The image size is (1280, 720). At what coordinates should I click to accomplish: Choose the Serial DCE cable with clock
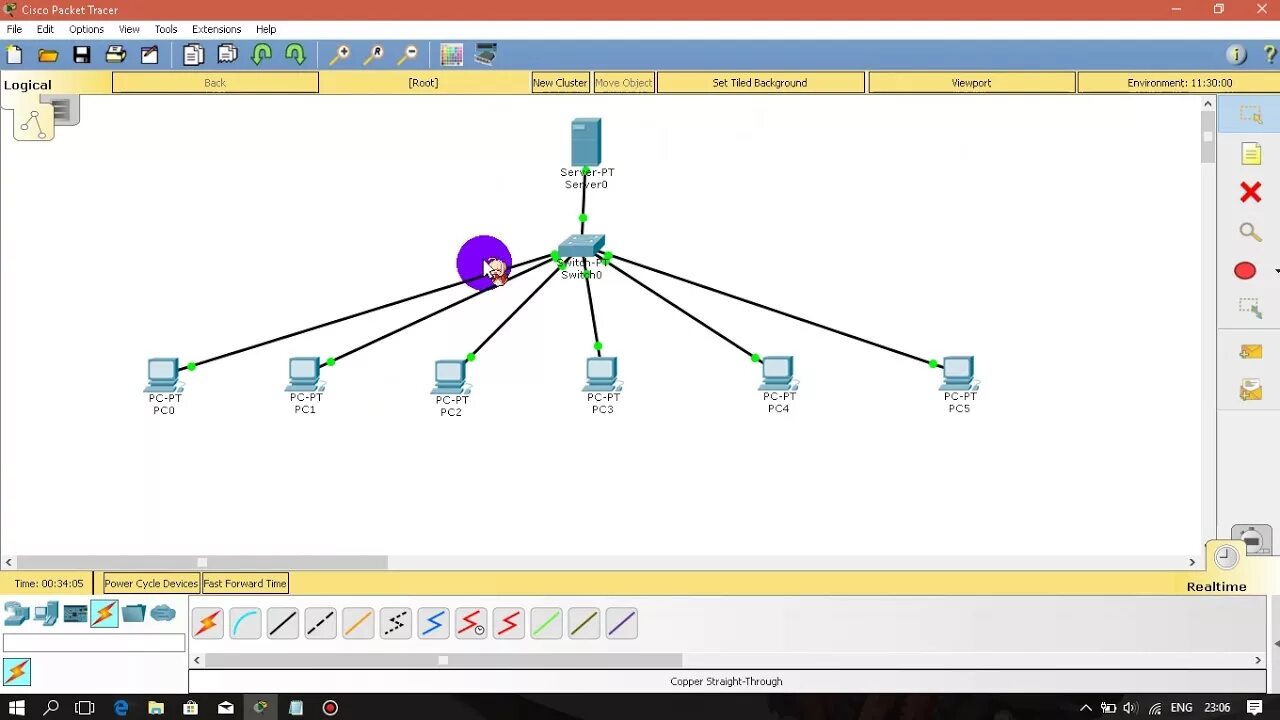(x=471, y=624)
